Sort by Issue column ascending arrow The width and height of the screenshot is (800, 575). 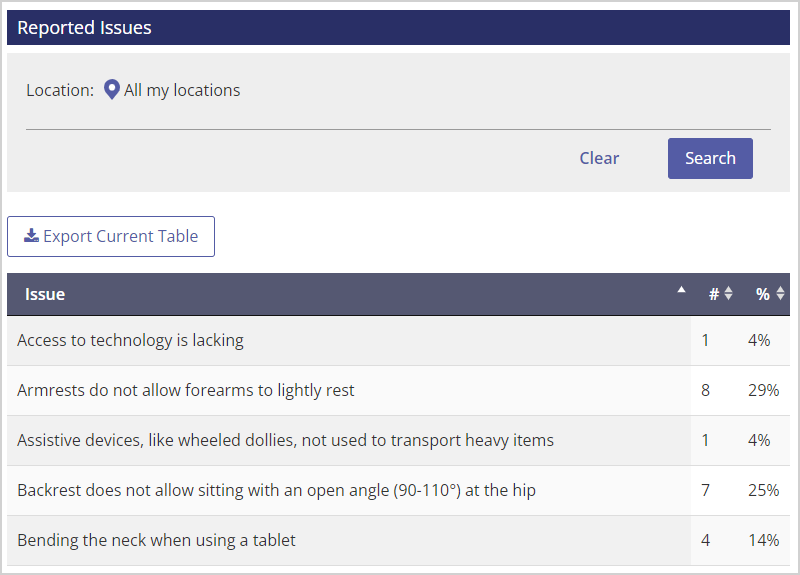pos(681,290)
